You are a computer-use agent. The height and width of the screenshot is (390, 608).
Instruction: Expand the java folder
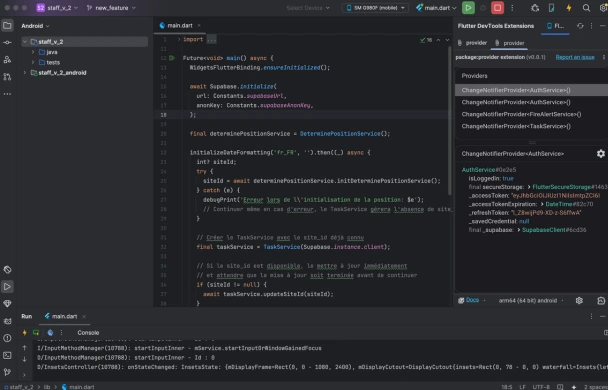click(33, 52)
